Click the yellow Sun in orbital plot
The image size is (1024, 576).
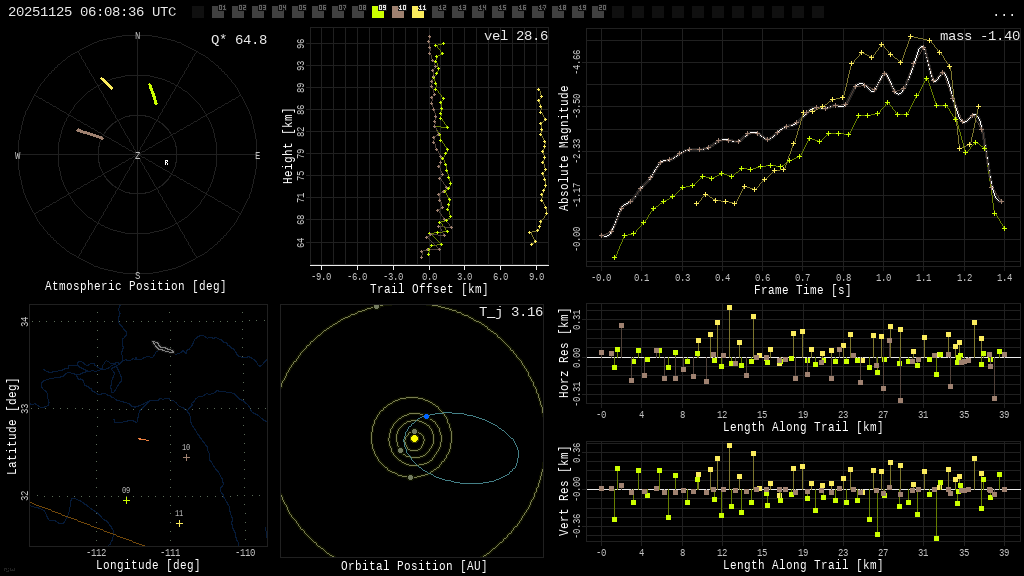click(x=414, y=438)
